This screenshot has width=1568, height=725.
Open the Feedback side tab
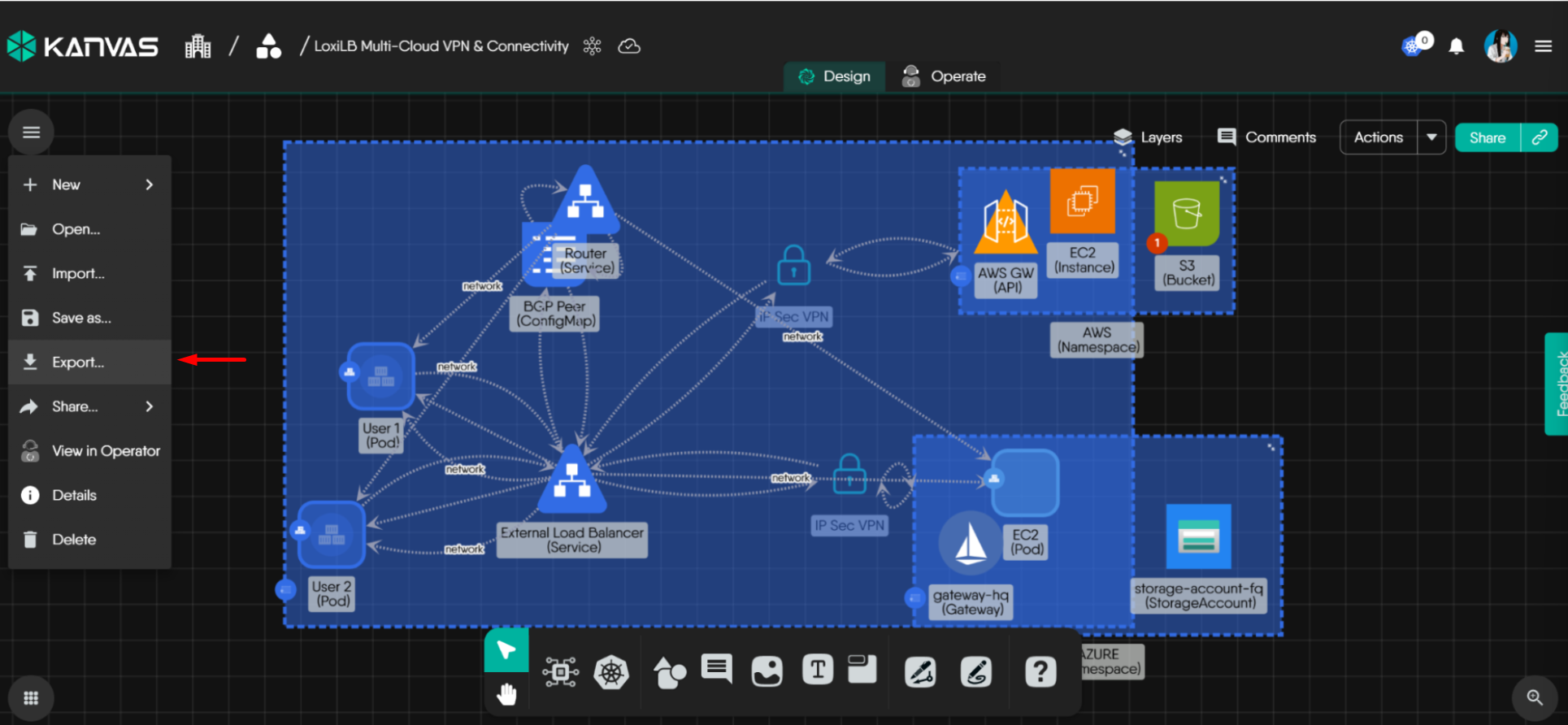coord(1557,384)
